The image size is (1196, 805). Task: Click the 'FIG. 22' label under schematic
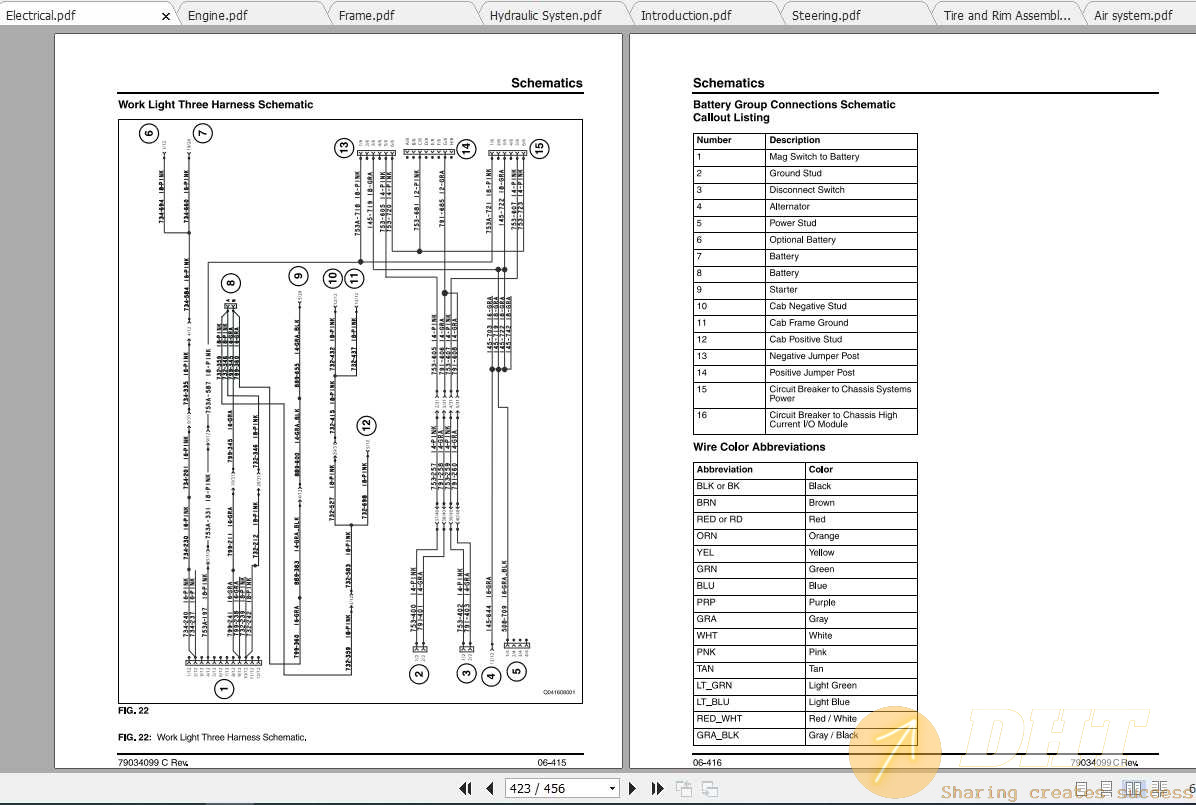click(133, 711)
